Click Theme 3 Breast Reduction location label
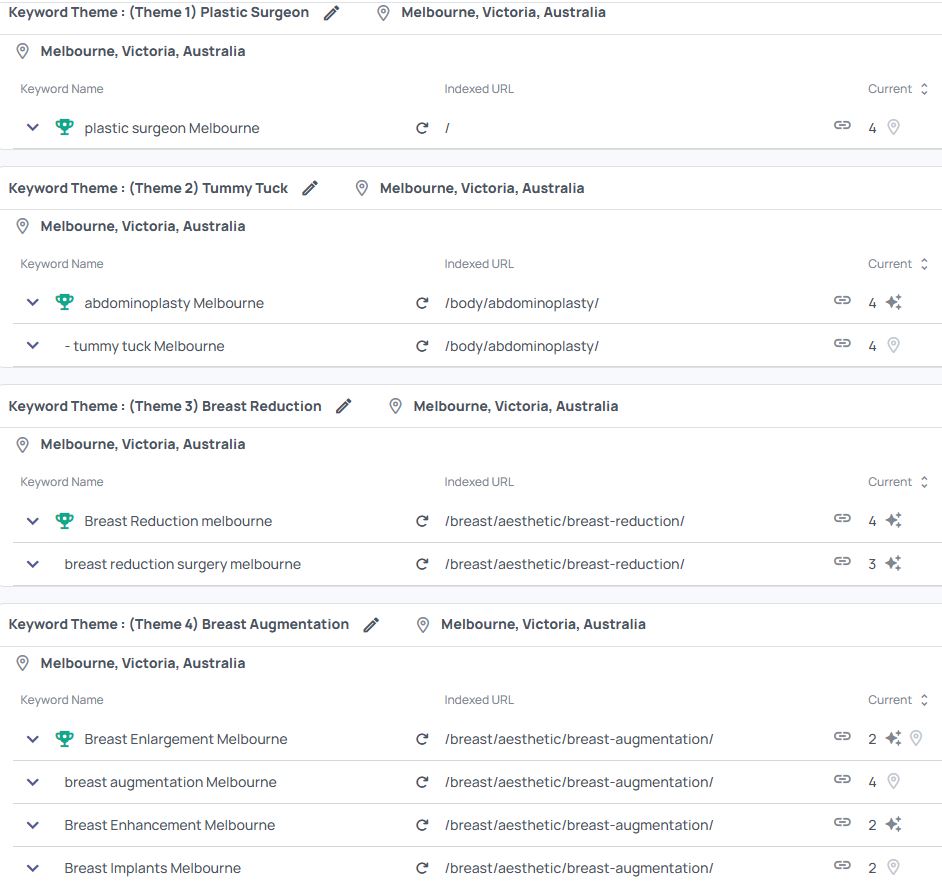 click(x=515, y=406)
